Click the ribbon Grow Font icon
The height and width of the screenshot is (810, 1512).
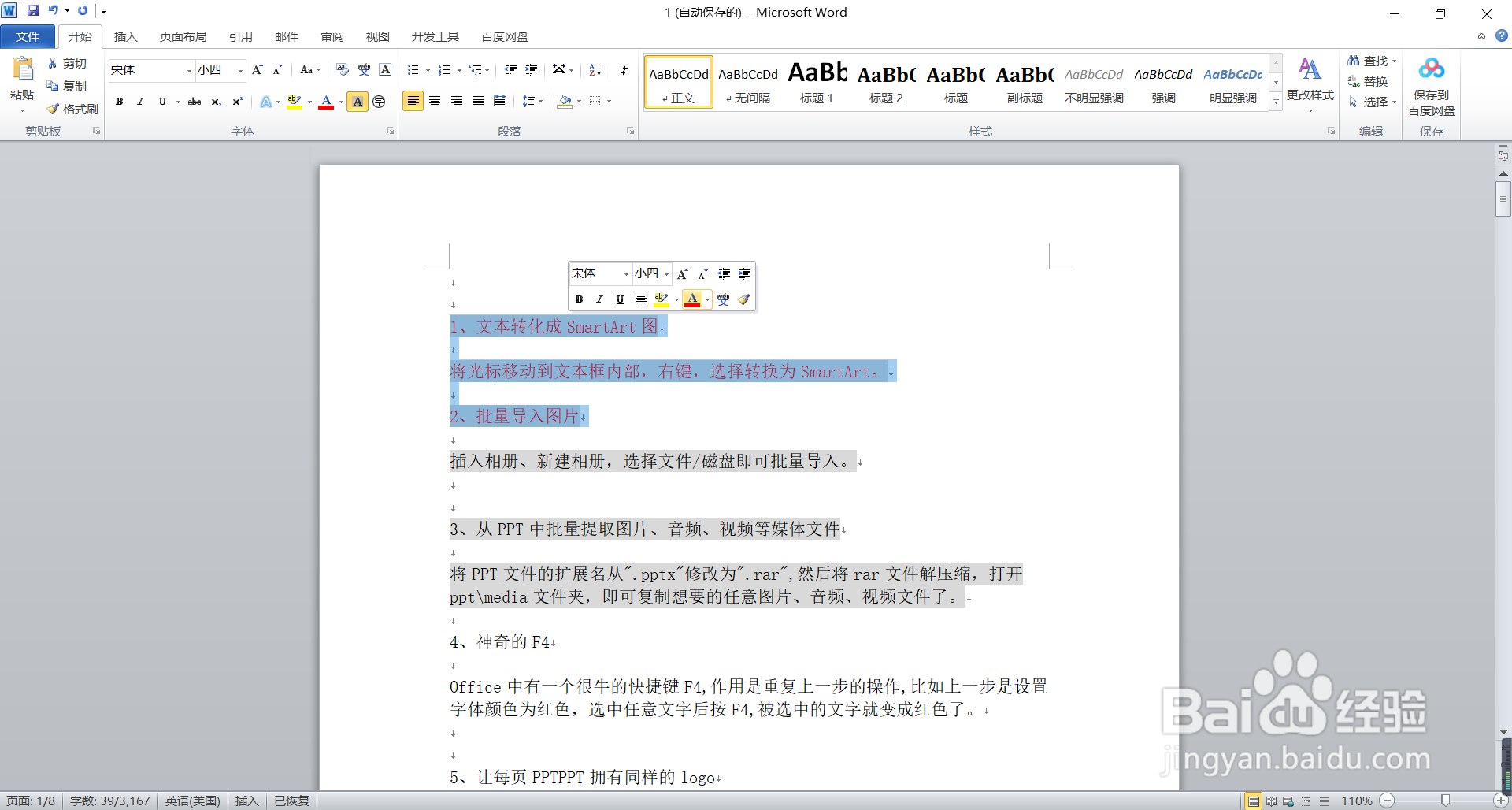[257, 70]
